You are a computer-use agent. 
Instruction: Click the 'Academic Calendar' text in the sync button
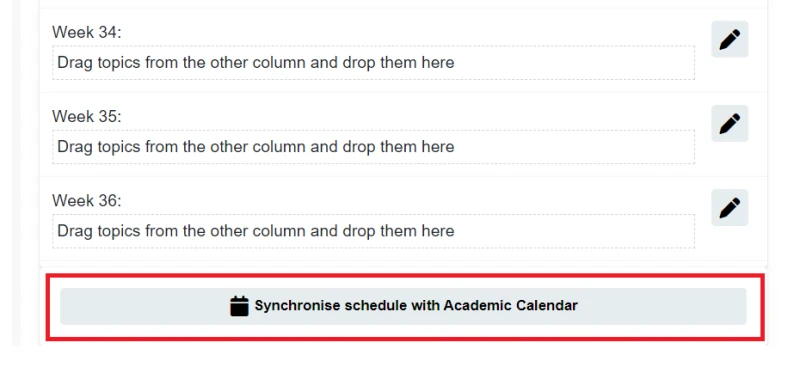(x=510, y=306)
